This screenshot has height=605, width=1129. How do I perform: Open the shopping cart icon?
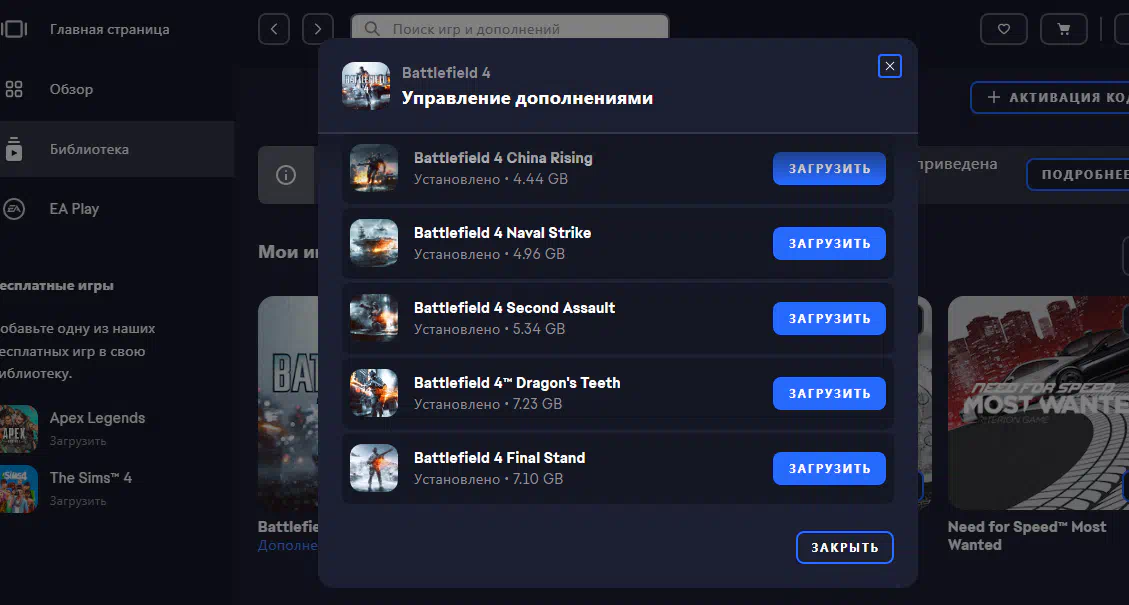[x=1063, y=29]
